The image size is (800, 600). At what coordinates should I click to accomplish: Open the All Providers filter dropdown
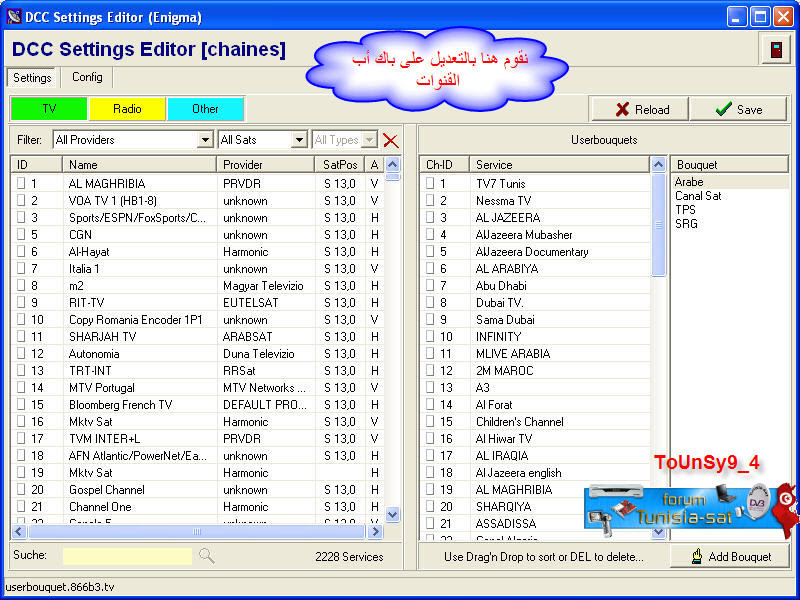tap(205, 140)
